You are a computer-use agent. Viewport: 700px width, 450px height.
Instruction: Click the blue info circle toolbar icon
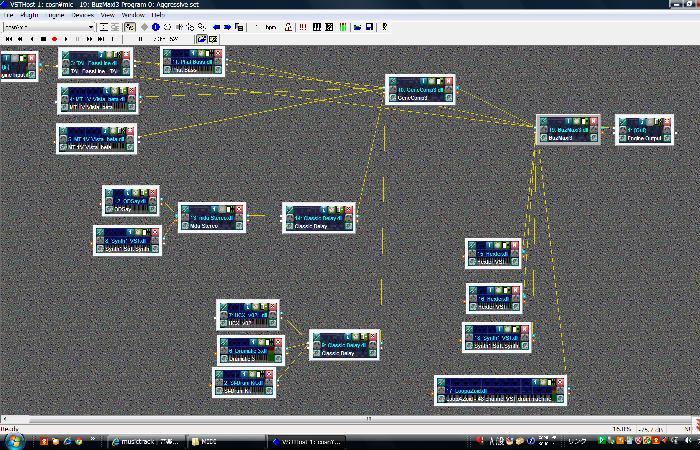pyautogui.click(x=155, y=27)
